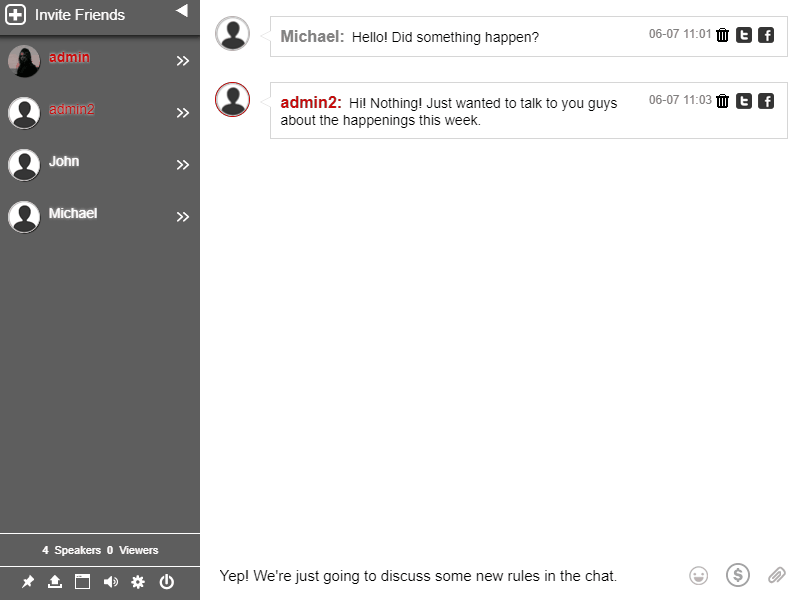800x600 pixels.
Task: Expand admin's user options
Action: point(183,60)
